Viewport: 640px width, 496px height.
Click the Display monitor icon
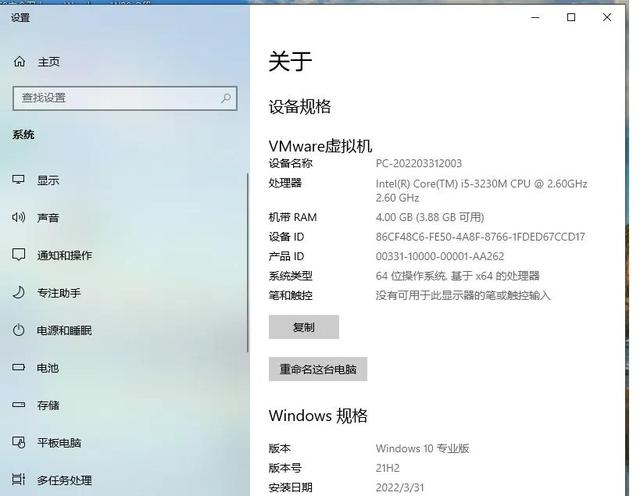click(18, 180)
